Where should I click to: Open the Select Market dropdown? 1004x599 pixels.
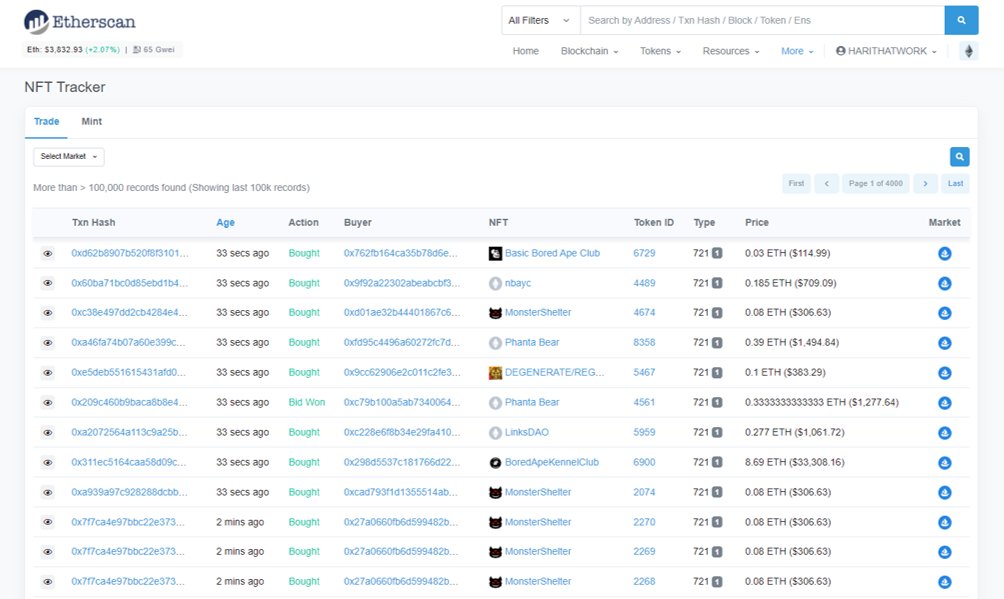[69, 156]
